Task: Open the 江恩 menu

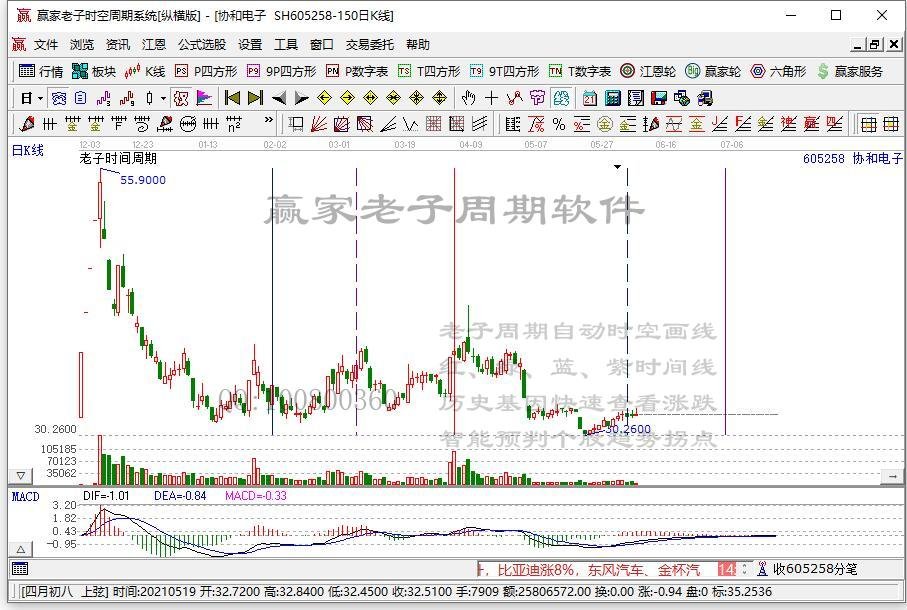Action: coord(154,45)
